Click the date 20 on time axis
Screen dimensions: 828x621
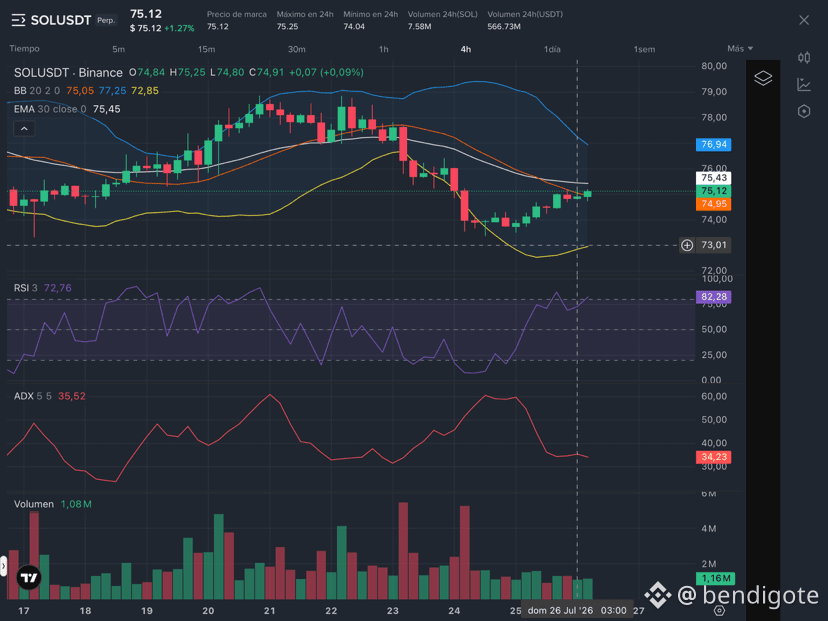(x=208, y=611)
